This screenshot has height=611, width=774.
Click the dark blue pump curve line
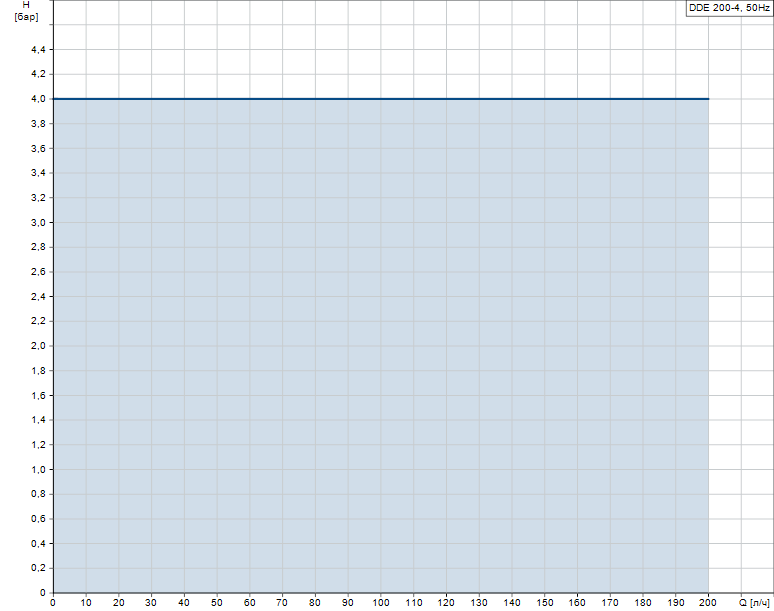click(380, 99)
